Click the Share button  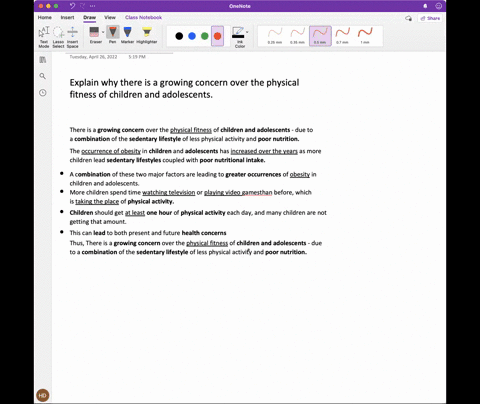point(430,18)
